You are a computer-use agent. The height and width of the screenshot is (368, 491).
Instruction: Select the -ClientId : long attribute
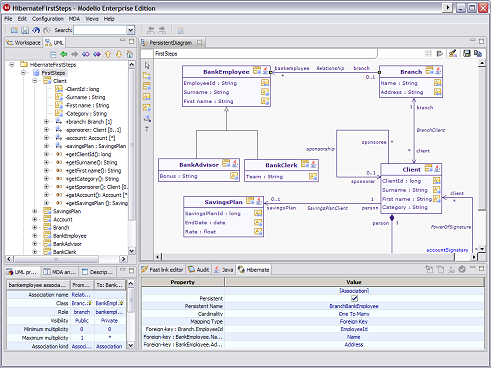82,89
